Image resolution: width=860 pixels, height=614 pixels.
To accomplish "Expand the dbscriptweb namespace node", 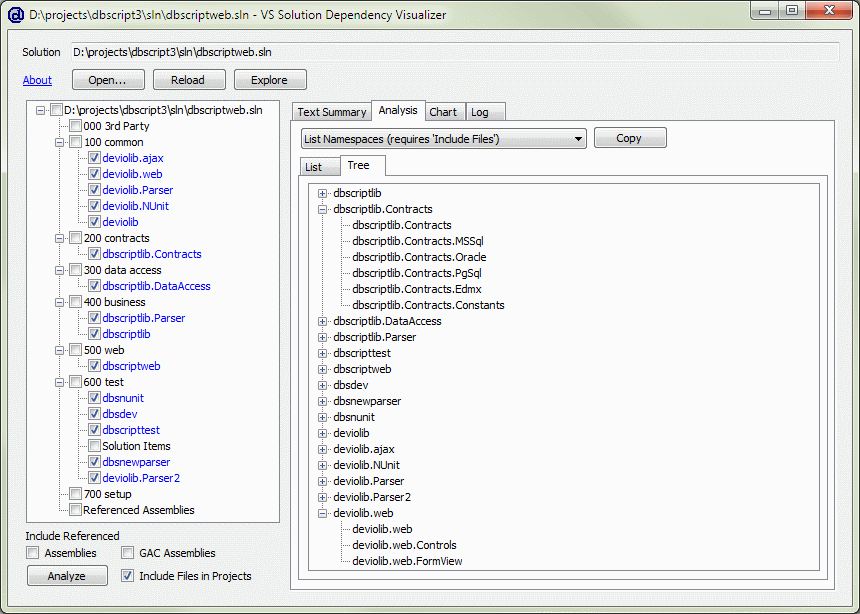I will pos(322,369).
